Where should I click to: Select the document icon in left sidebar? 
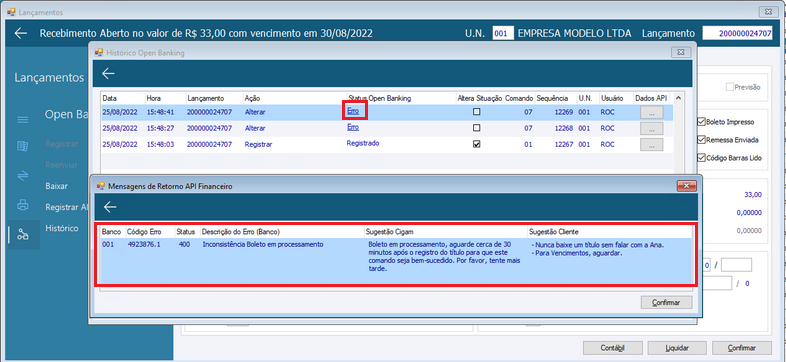[x=23, y=146]
